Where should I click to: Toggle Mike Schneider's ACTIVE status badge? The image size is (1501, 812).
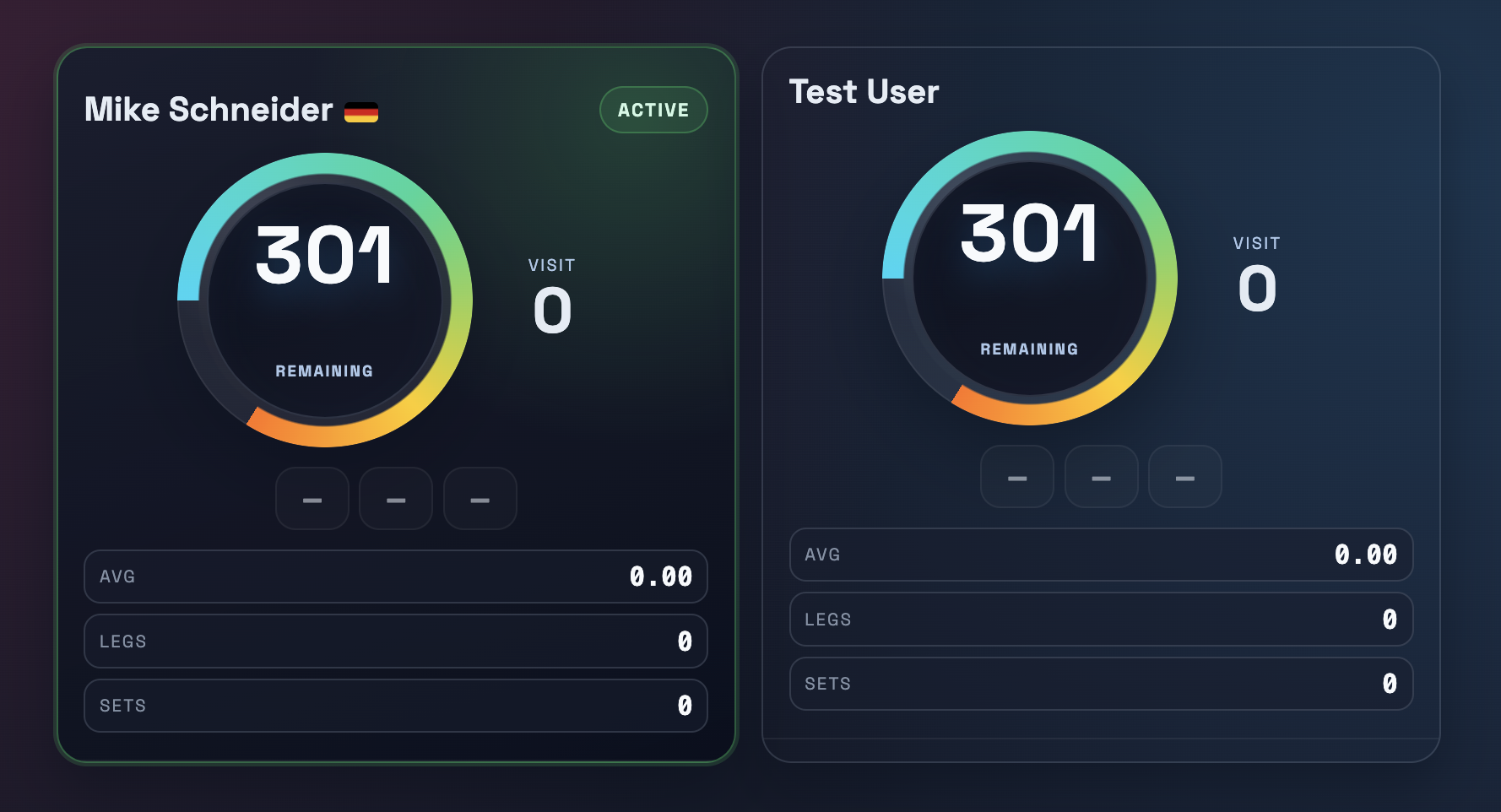coord(653,109)
